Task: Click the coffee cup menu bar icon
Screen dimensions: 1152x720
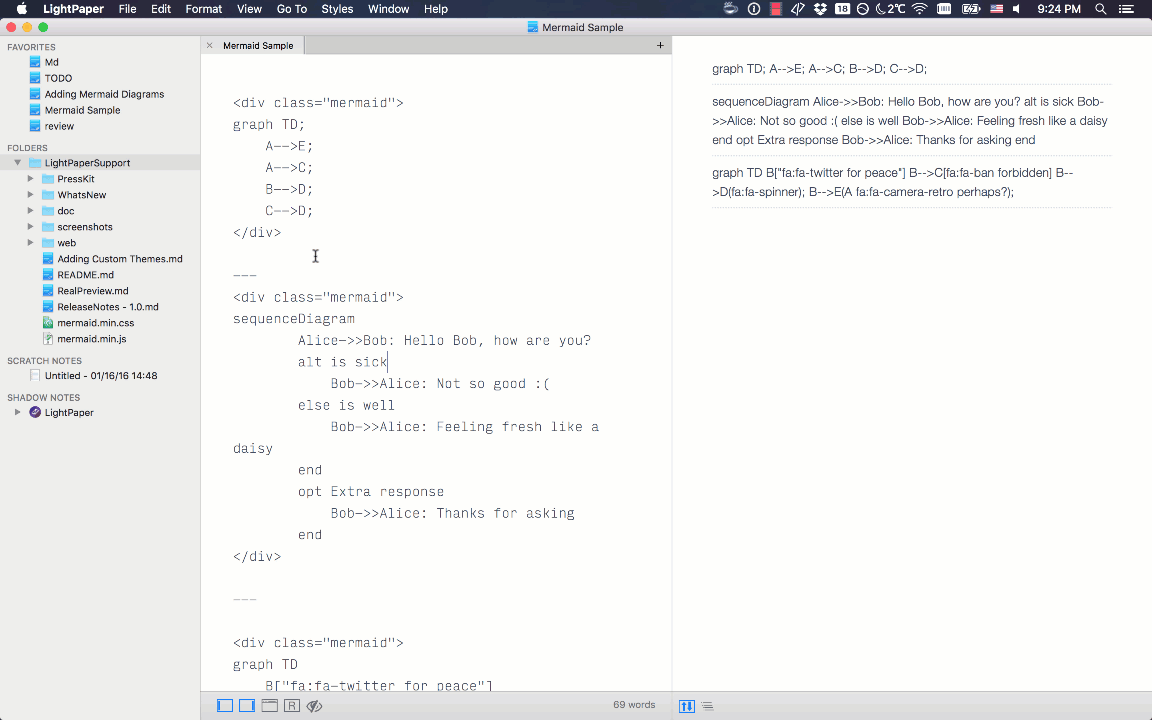Action: 730,9
